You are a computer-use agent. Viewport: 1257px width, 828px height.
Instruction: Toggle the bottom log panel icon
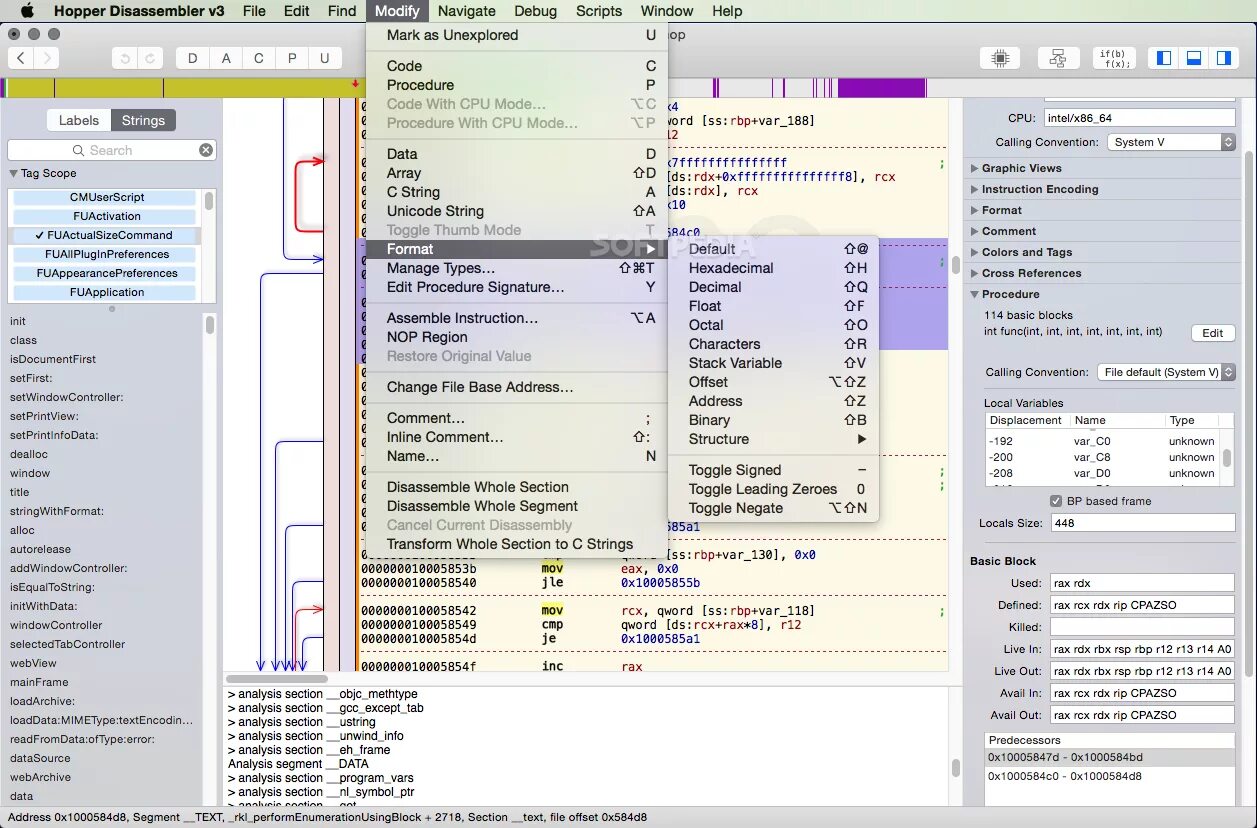1193,58
